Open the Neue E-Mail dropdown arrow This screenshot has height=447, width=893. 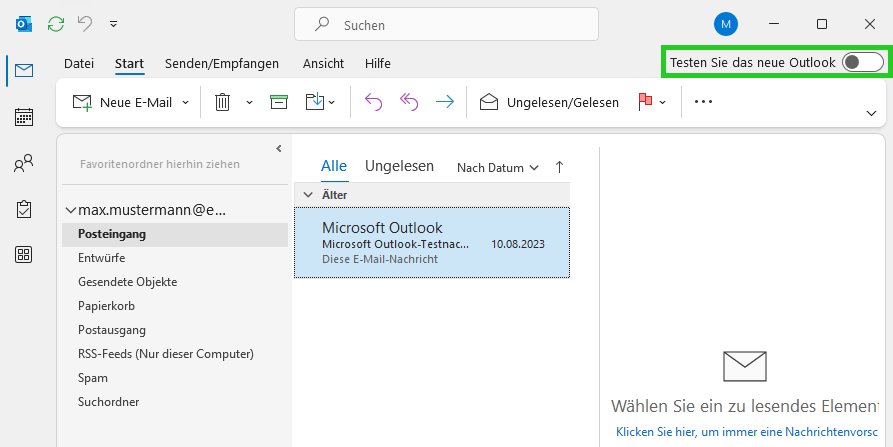point(185,102)
